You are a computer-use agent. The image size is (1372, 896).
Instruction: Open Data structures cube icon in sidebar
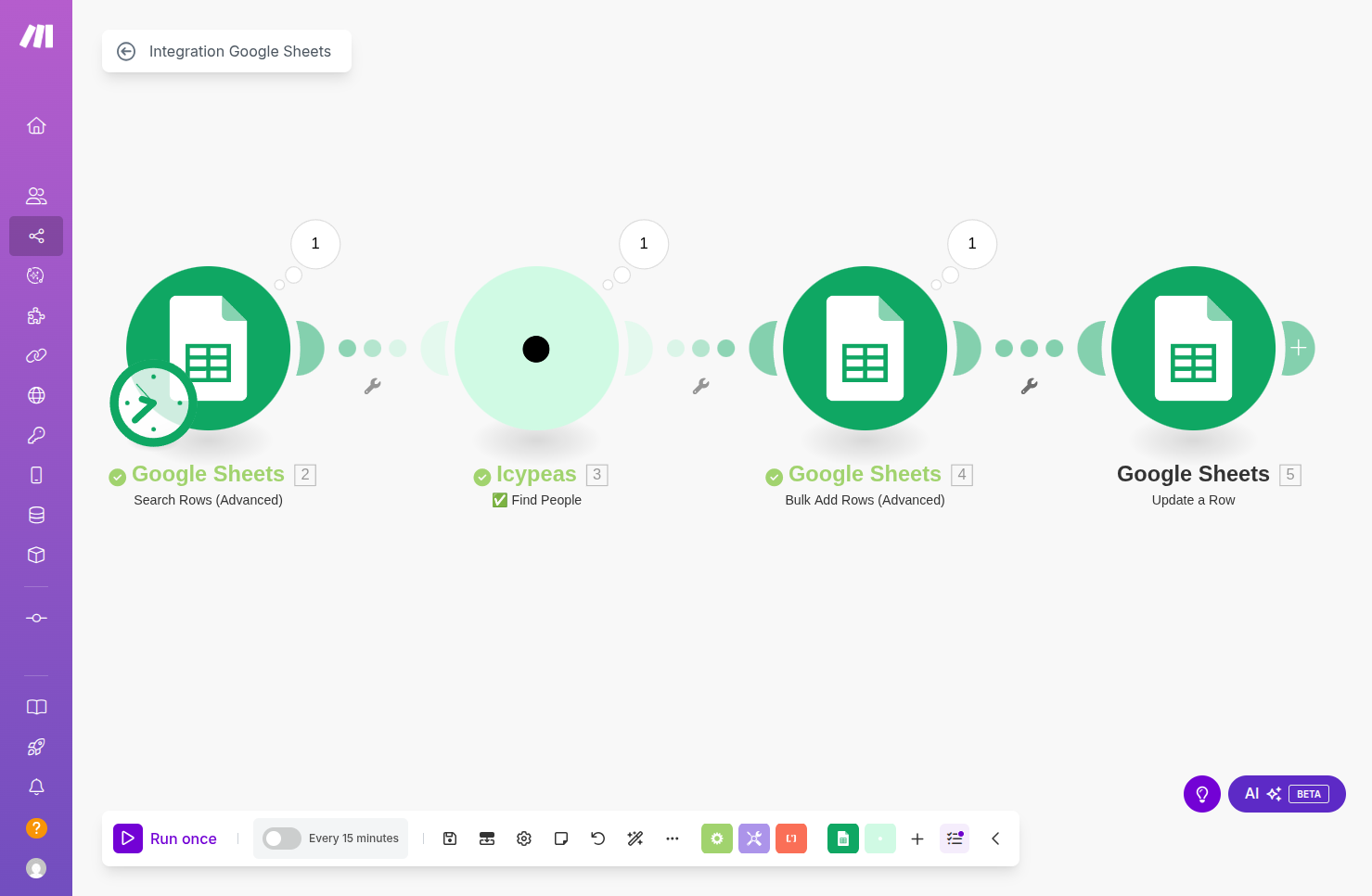coord(36,555)
